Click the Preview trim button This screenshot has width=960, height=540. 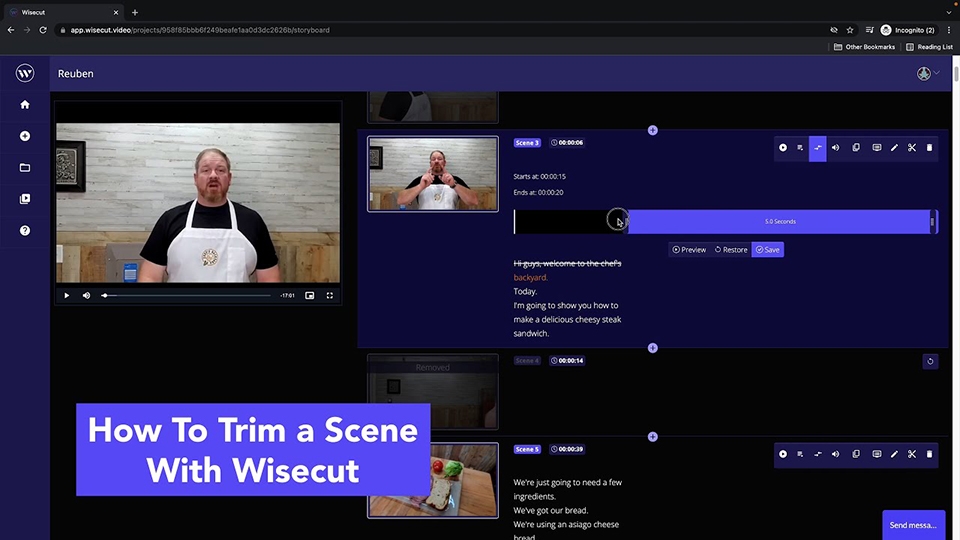689,250
